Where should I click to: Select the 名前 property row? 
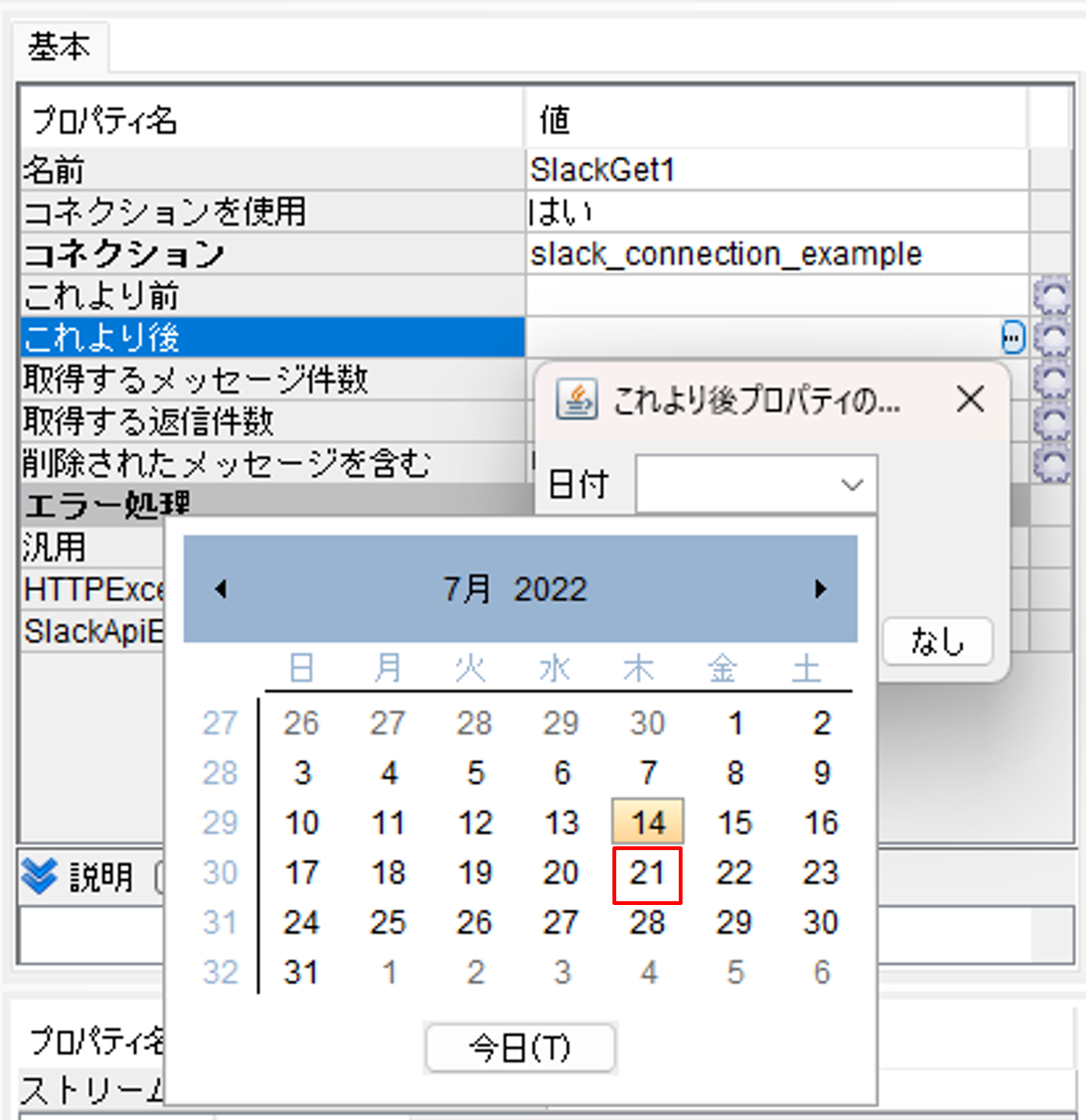[x=272, y=169]
